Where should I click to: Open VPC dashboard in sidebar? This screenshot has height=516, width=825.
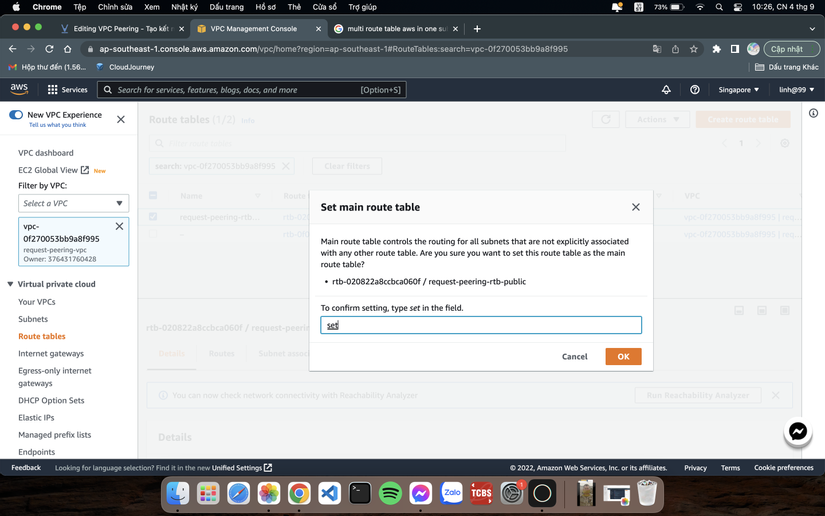tap(46, 153)
